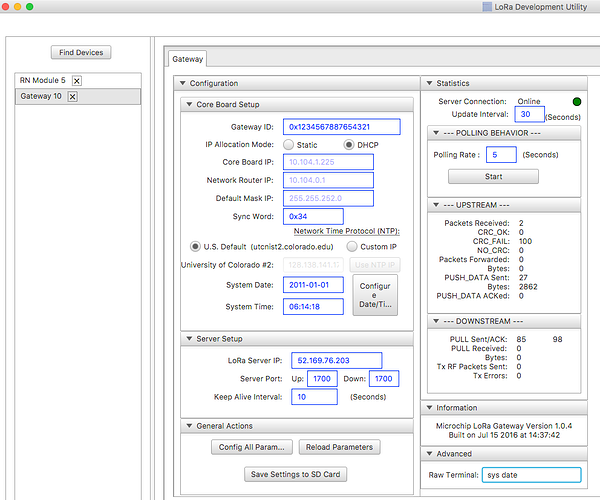Select DHCP IP allocation mode

(x=349, y=145)
